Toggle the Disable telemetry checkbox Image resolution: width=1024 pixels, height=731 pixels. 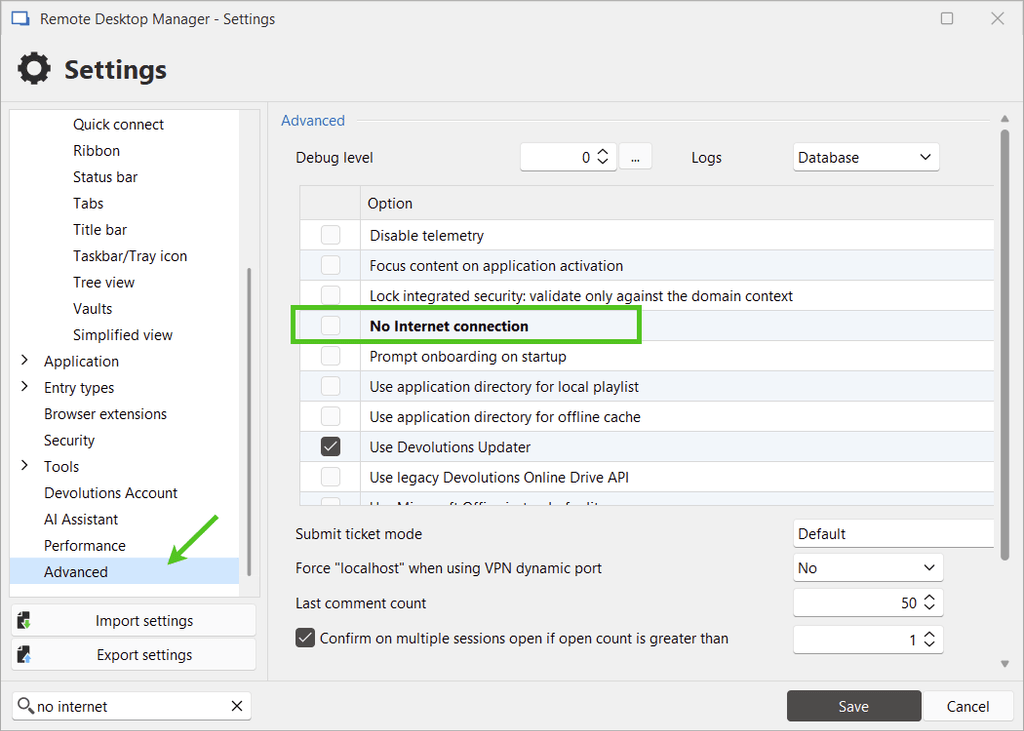tap(330, 236)
